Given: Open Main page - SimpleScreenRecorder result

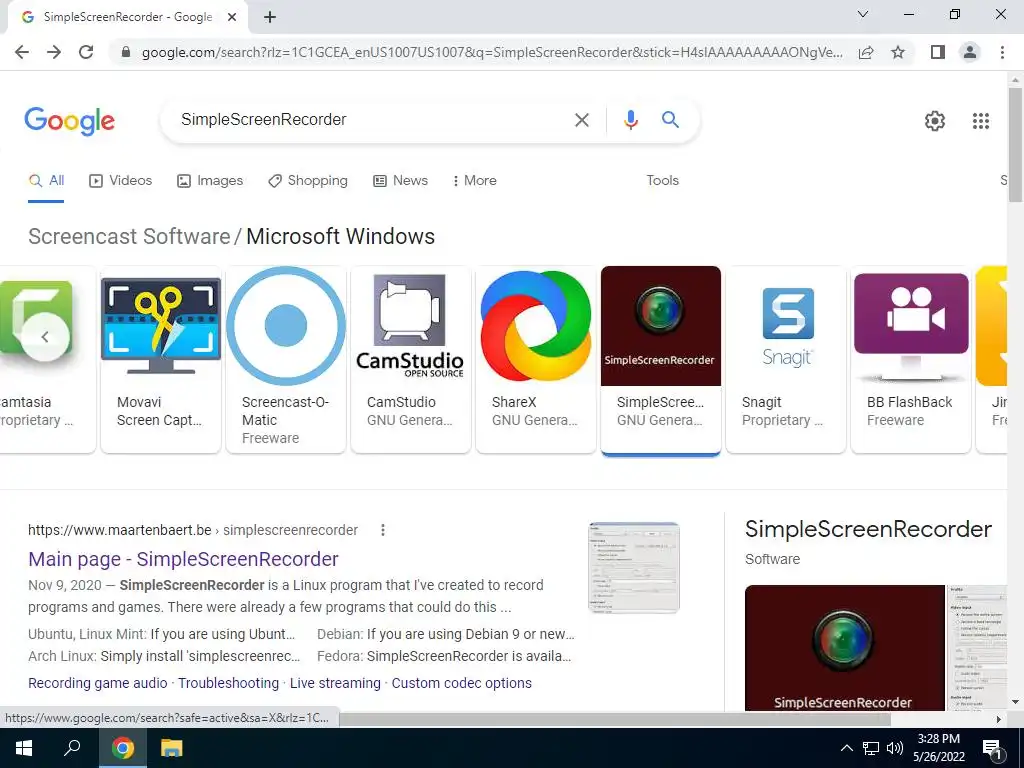Looking at the screenshot, I should click(184, 560).
